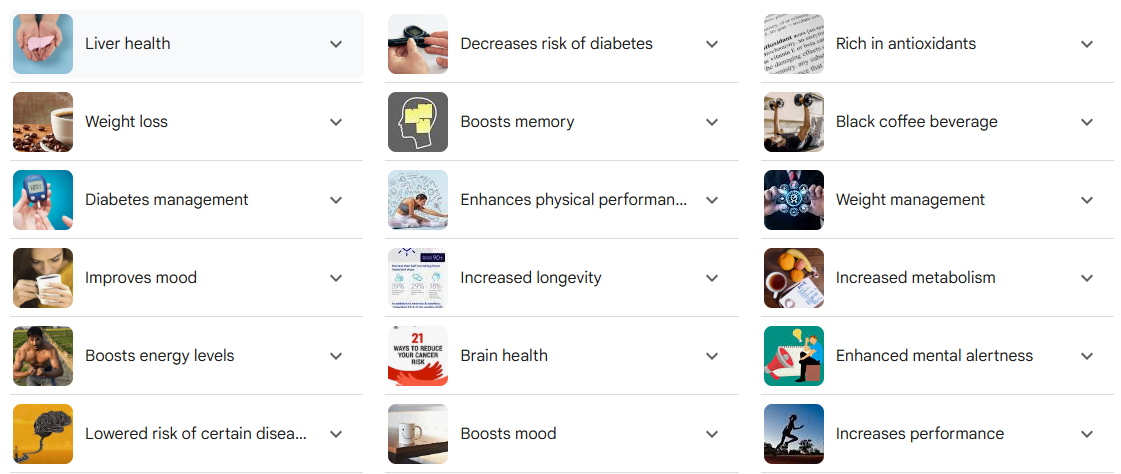Expand the Boosts energy levels arrow
1121x474 pixels.
(336, 356)
